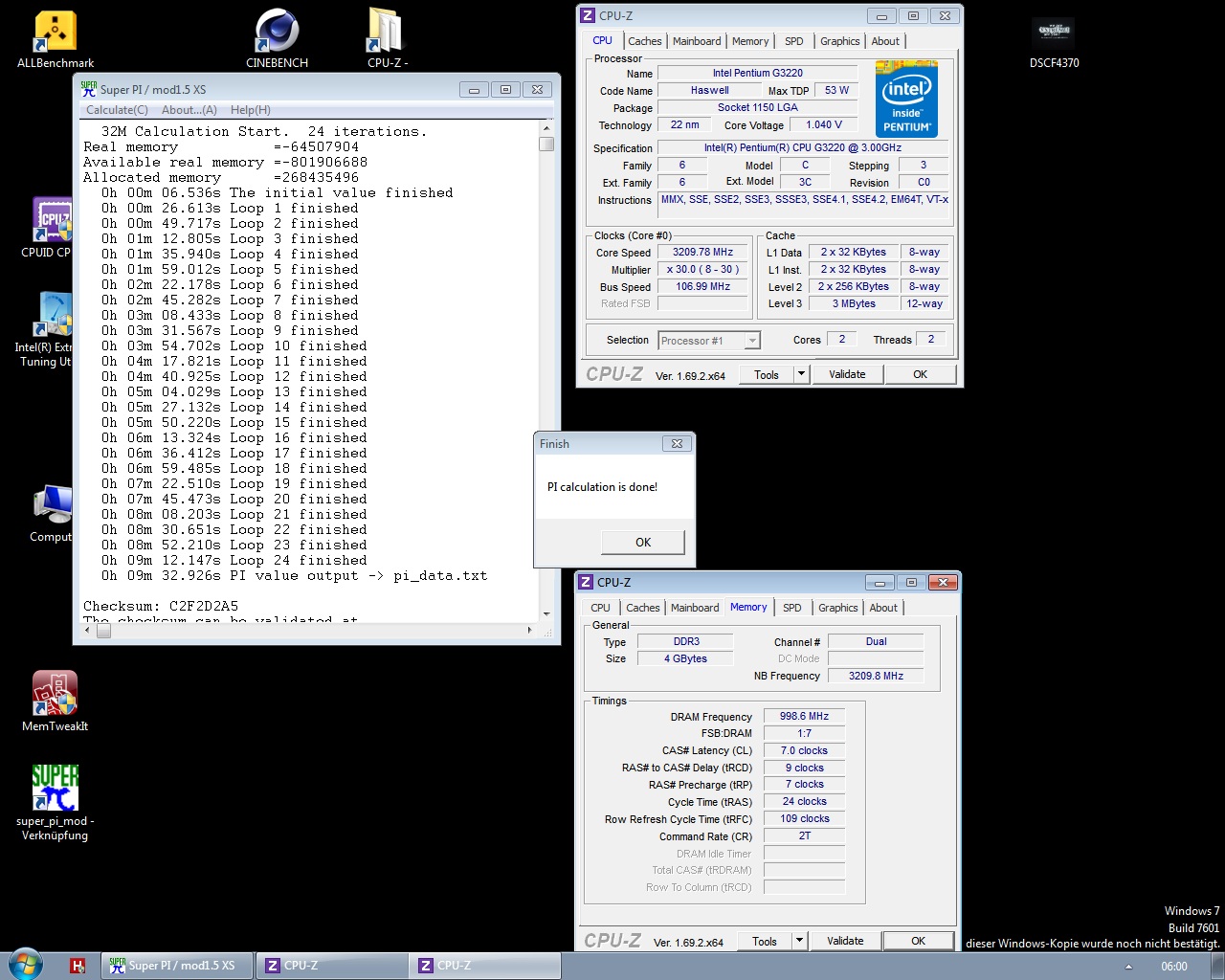1225x980 pixels.
Task: Select Caches tab in upper CPU-Z window
Action: pos(645,41)
